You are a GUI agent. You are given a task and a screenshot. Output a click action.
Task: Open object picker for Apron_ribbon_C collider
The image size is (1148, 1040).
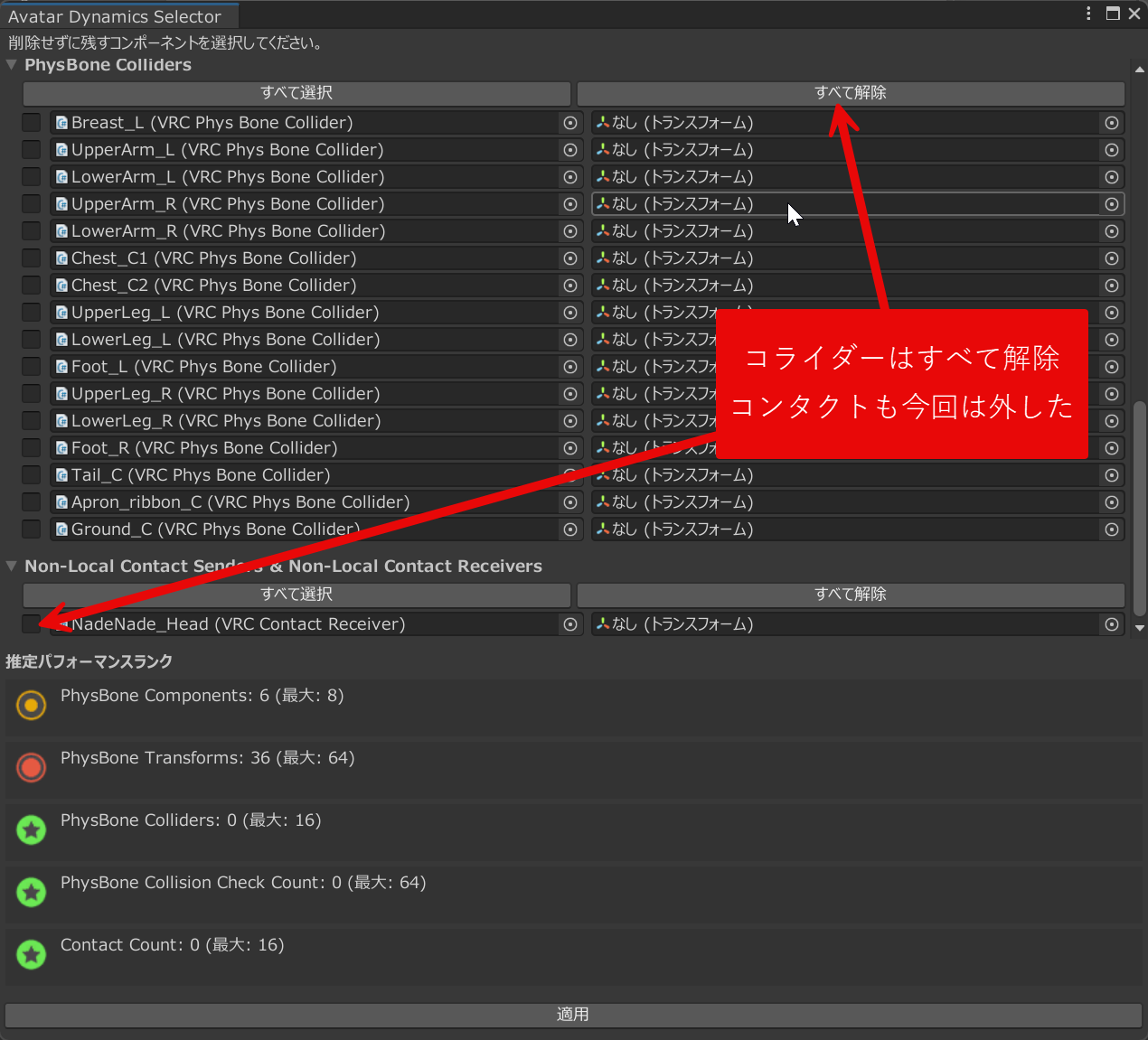pyautogui.click(x=570, y=502)
